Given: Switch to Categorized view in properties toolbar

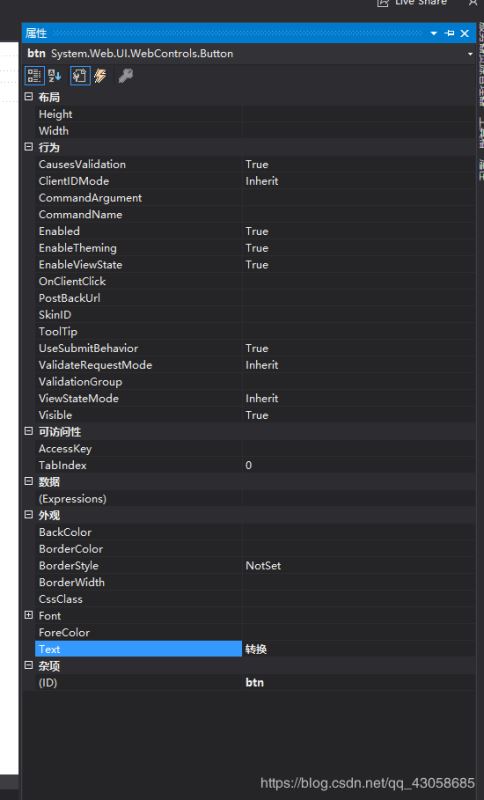Looking at the screenshot, I should tap(34, 76).
